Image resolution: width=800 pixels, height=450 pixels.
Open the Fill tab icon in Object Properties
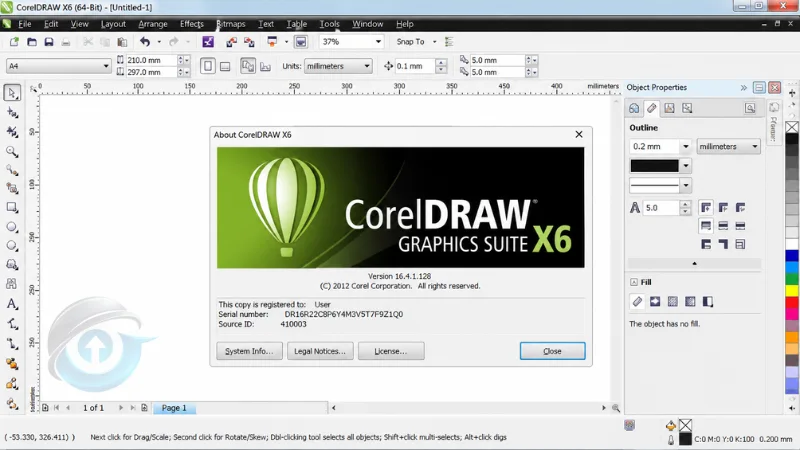pyautogui.click(x=669, y=108)
